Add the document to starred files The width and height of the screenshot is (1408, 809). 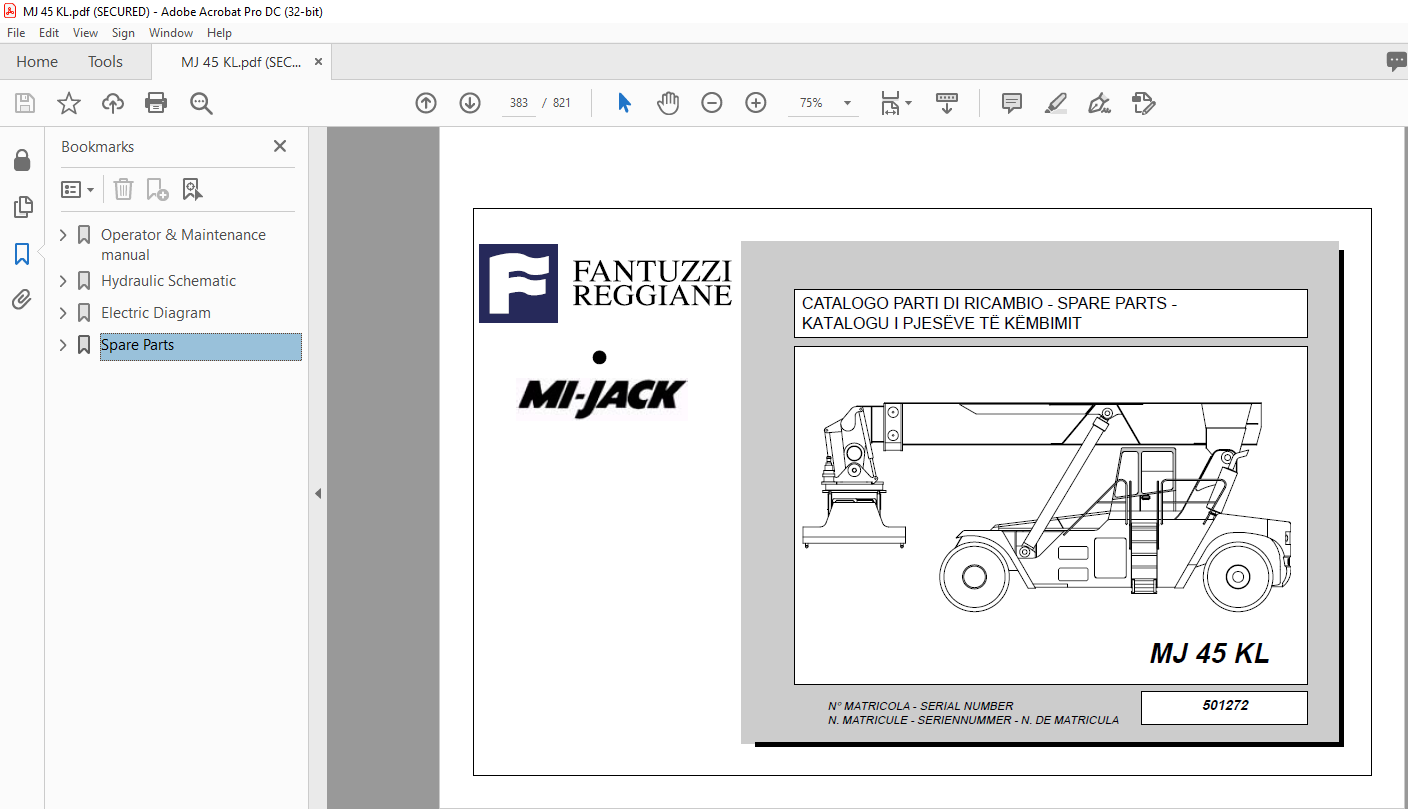click(69, 103)
